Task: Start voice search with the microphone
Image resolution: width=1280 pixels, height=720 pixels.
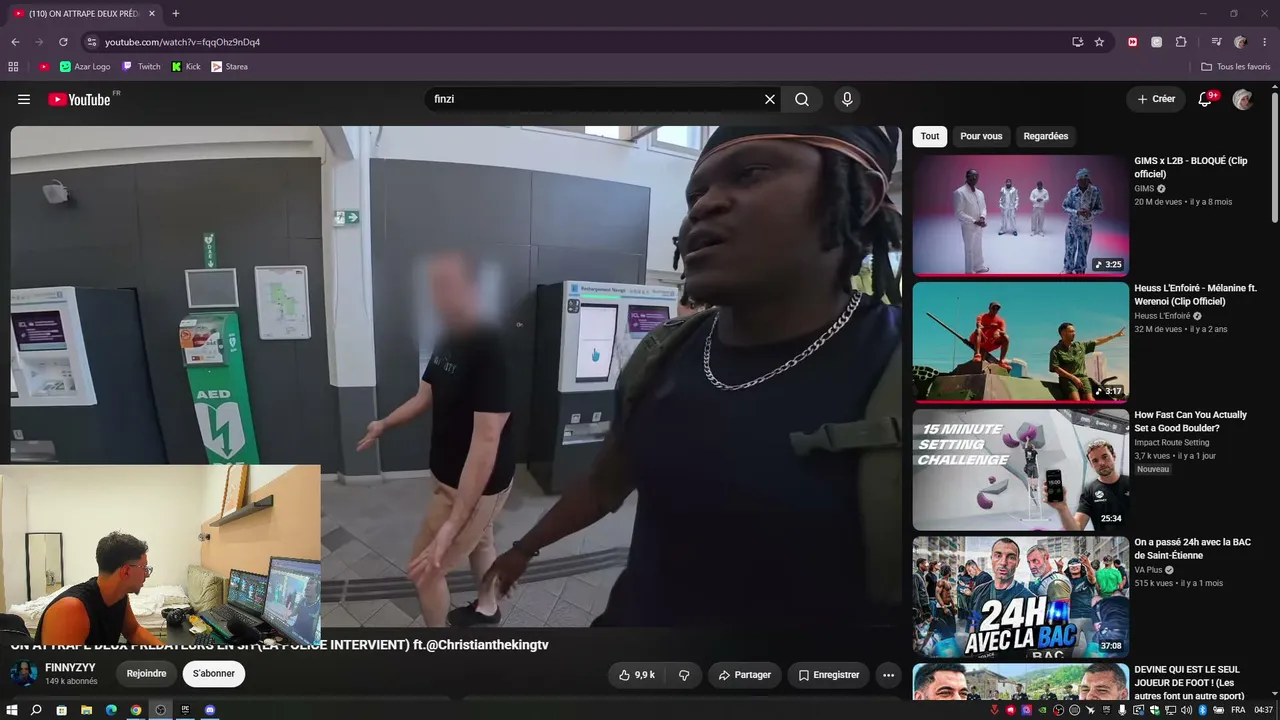Action: tap(847, 99)
